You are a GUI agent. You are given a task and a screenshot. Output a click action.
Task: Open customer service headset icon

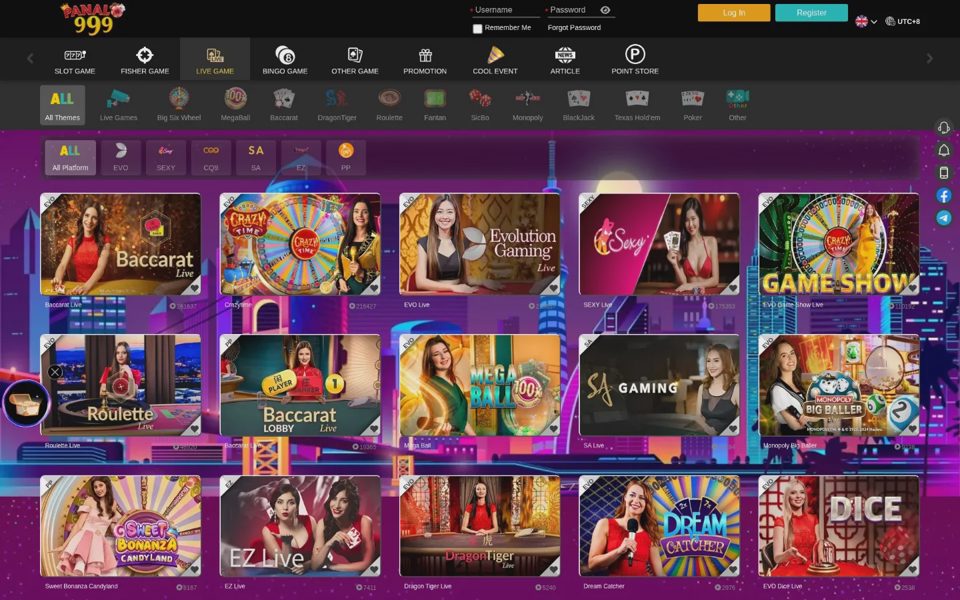pos(943,127)
